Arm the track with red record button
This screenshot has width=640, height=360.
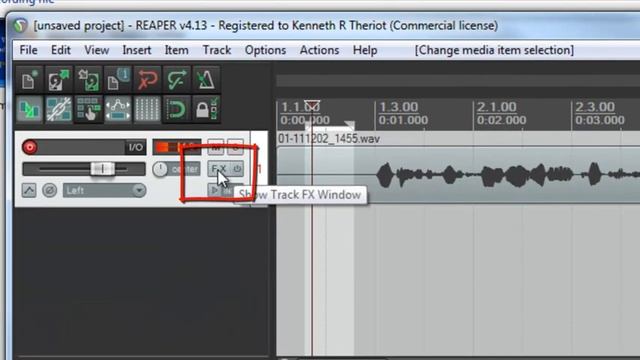(x=30, y=147)
